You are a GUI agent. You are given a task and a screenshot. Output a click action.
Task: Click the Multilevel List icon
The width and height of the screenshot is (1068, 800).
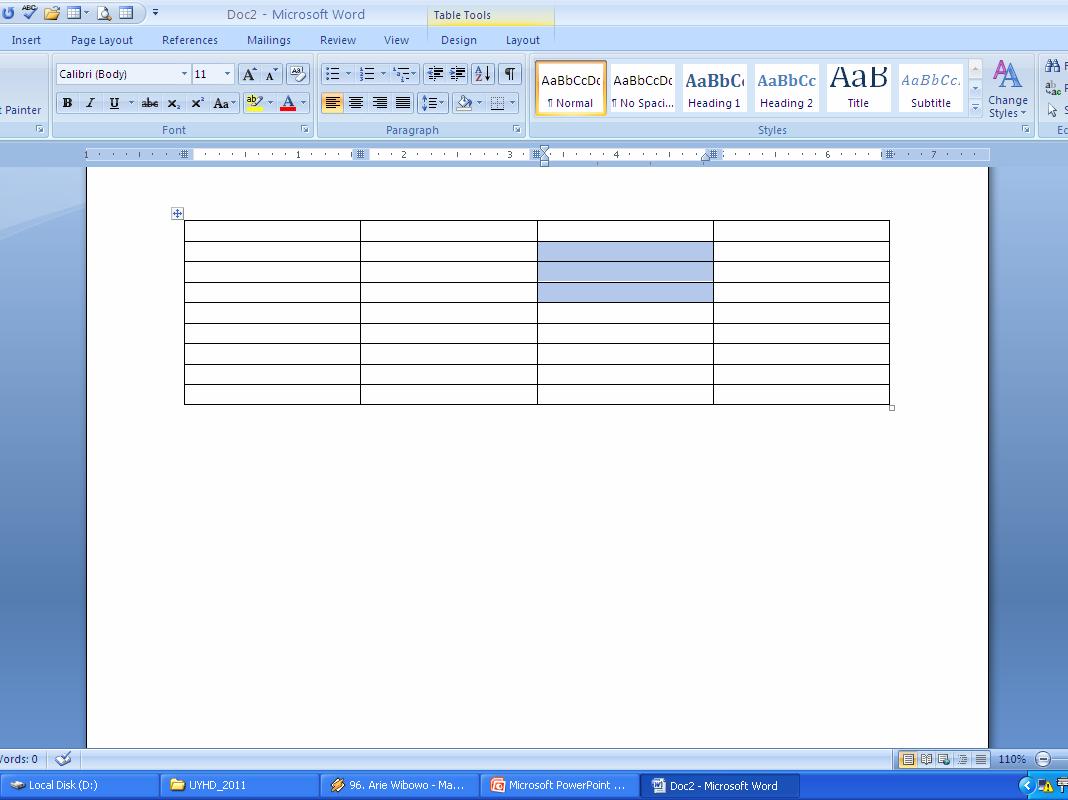[401, 74]
